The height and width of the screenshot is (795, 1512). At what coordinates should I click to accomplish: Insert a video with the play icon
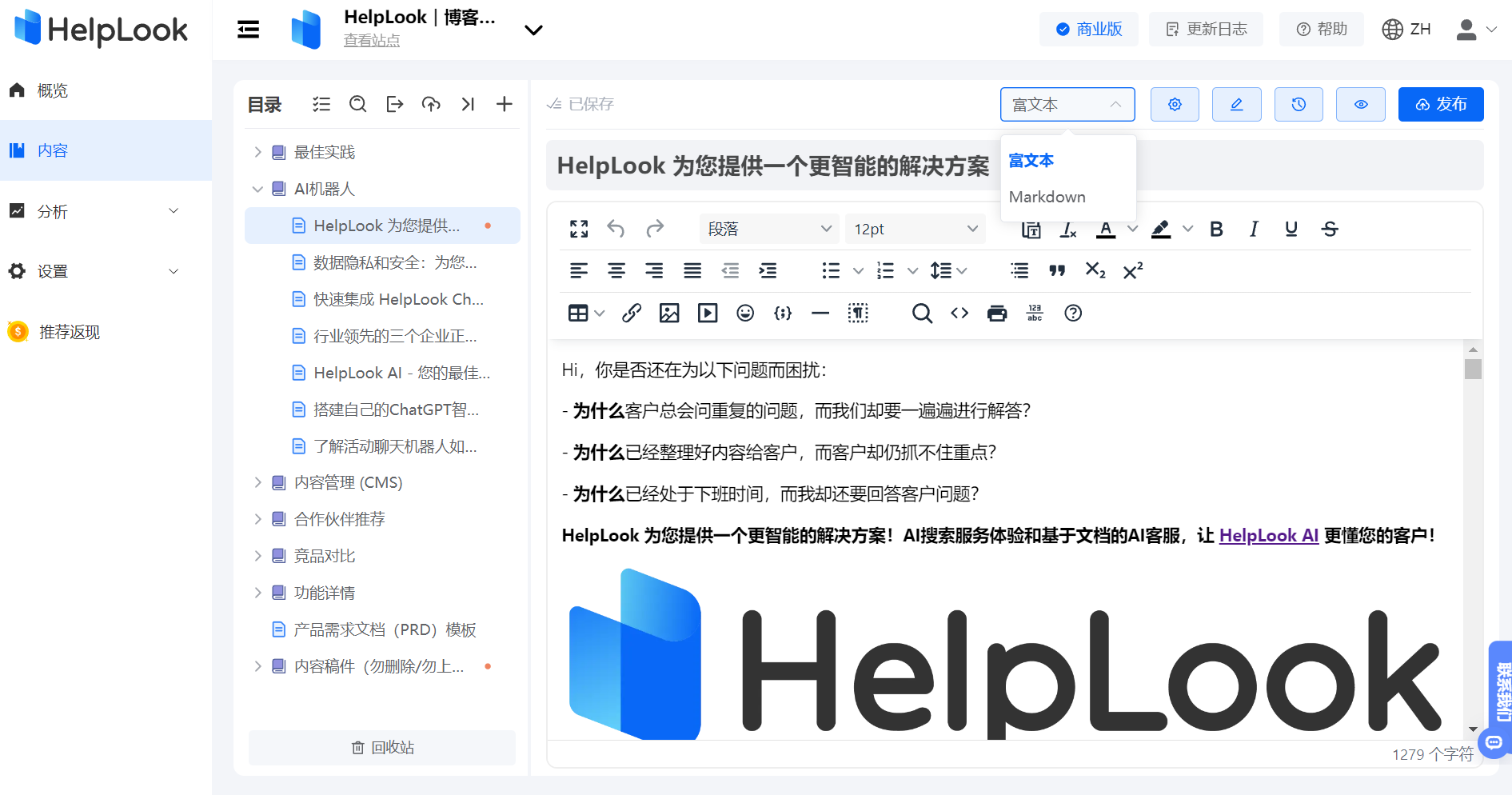pyautogui.click(x=708, y=313)
